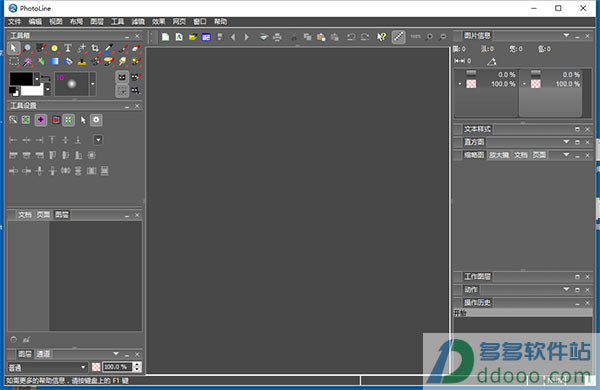Viewport: 600px width, 390px height.
Task: Open the blend mode combo box
Action: tap(47, 367)
